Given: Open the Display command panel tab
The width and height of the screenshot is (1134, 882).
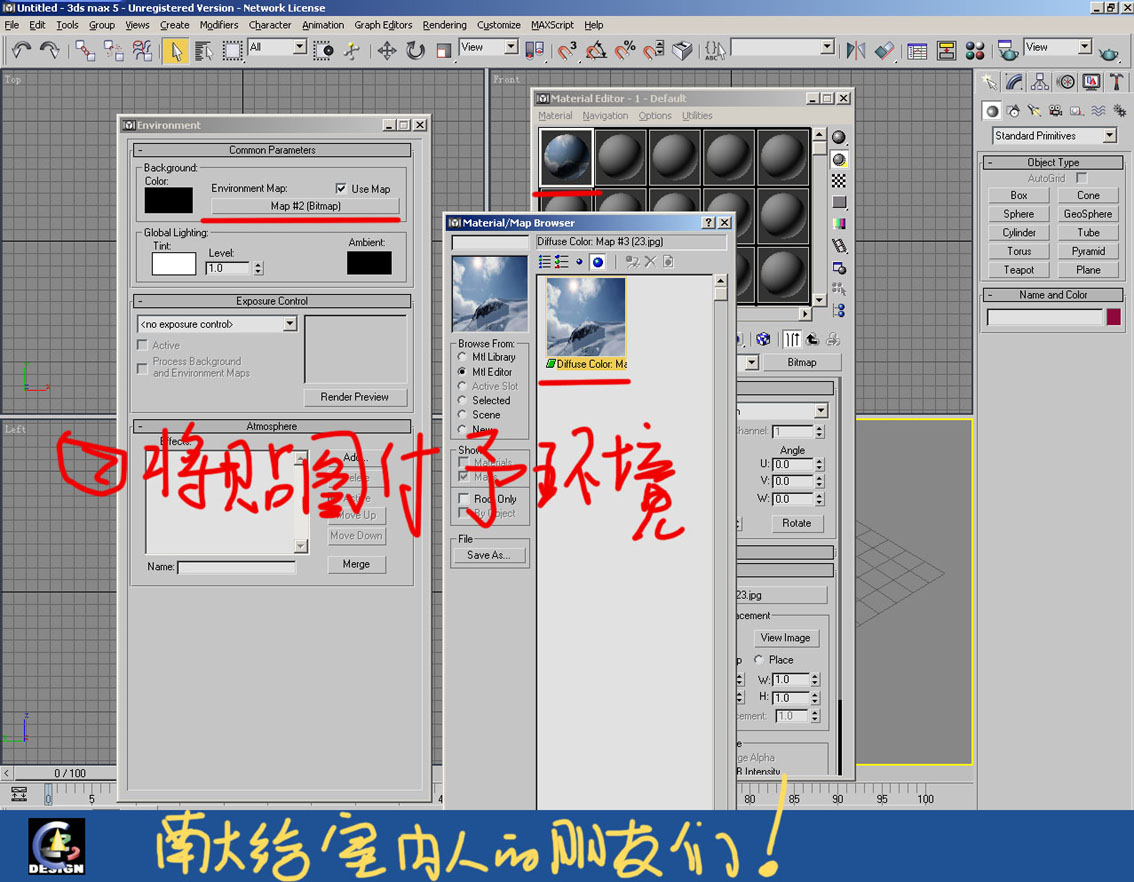Looking at the screenshot, I should (x=1091, y=82).
